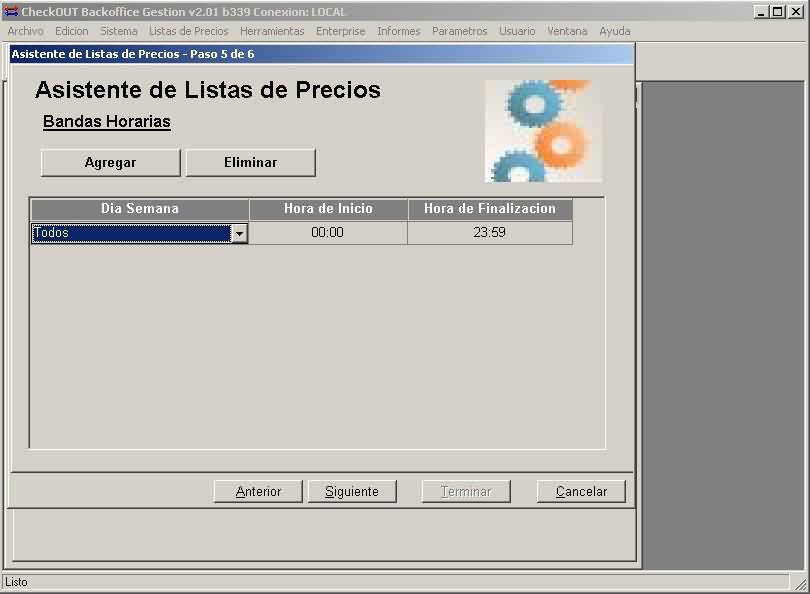Select the 00:00 start time cell
The width and height of the screenshot is (810, 594).
[328, 232]
